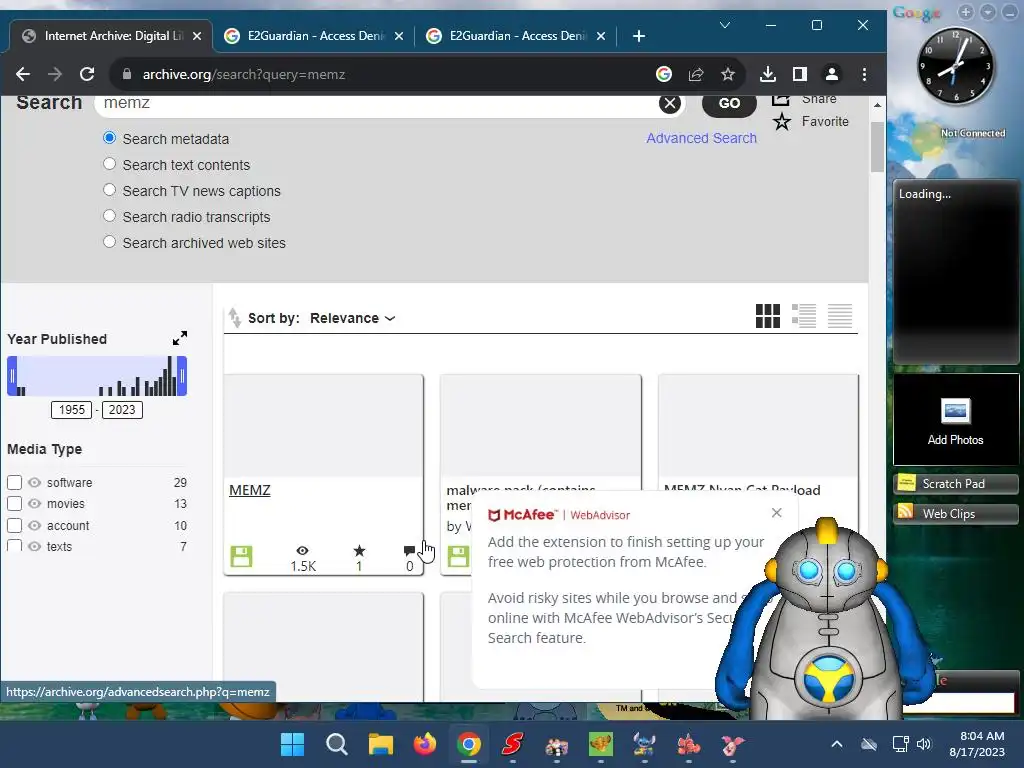
Task: Check the software media type
Action: click(x=14, y=483)
